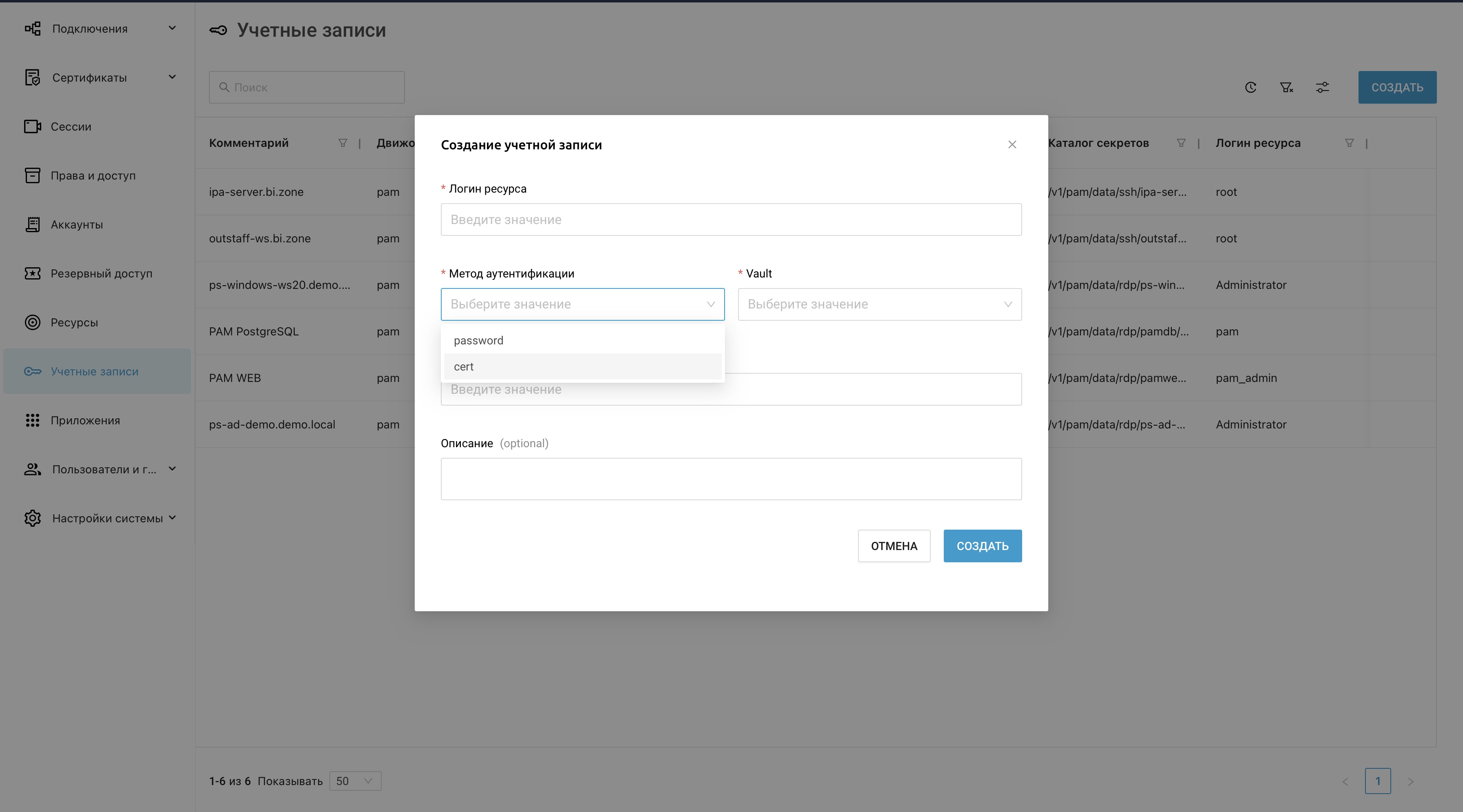The height and width of the screenshot is (812, 1463).
Task: Open the column settings sliders icon
Action: click(x=1322, y=87)
